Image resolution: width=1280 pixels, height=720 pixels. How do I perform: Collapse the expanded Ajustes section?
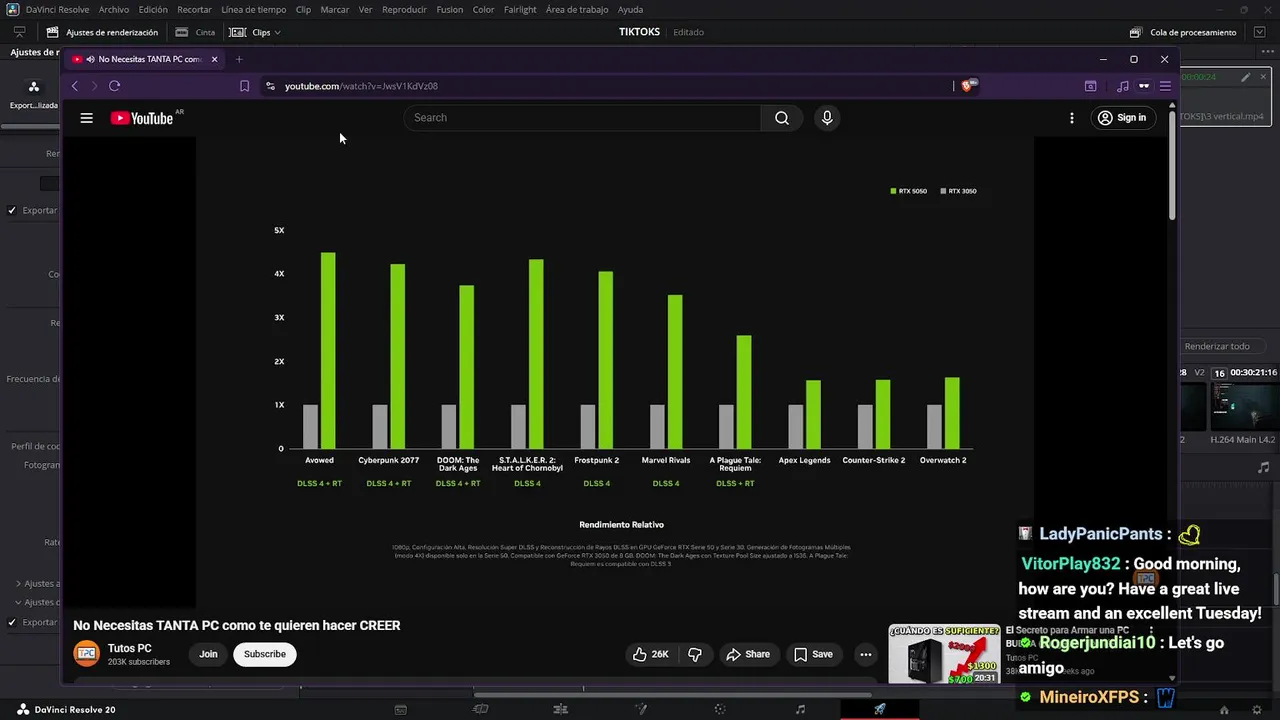tap(18, 602)
